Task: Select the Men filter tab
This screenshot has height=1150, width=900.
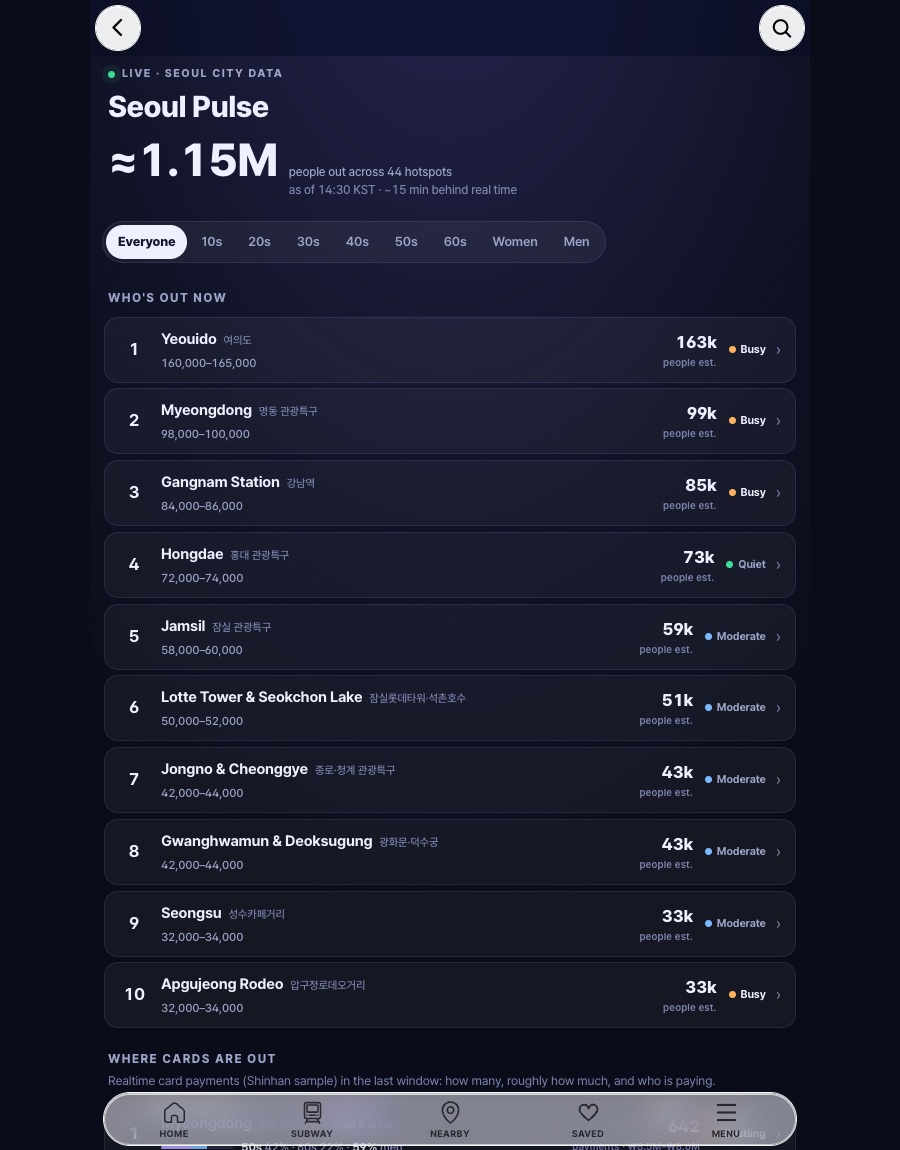Action: pyautogui.click(x=577, y=242)
